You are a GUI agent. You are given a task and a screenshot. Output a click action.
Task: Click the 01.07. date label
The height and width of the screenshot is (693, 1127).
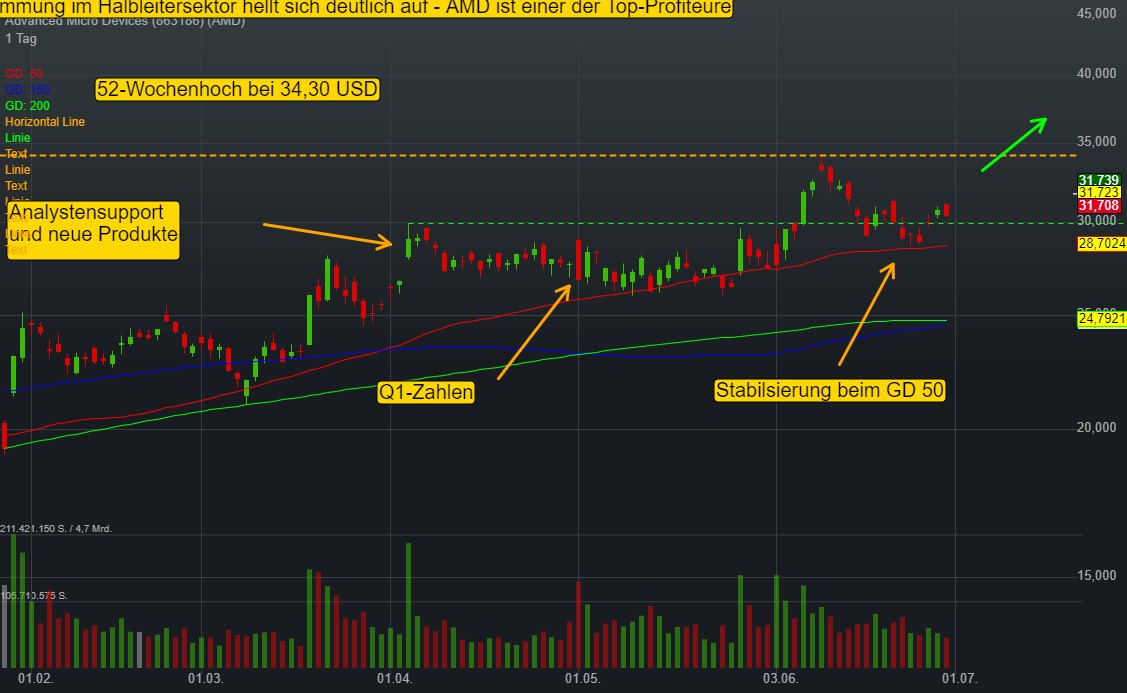[960, 678]
